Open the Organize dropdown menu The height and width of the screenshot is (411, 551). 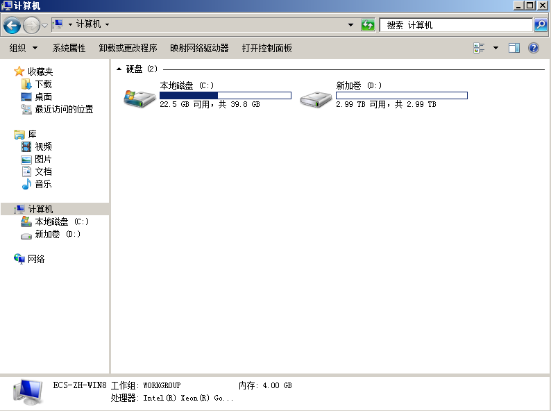click(23, 48)
